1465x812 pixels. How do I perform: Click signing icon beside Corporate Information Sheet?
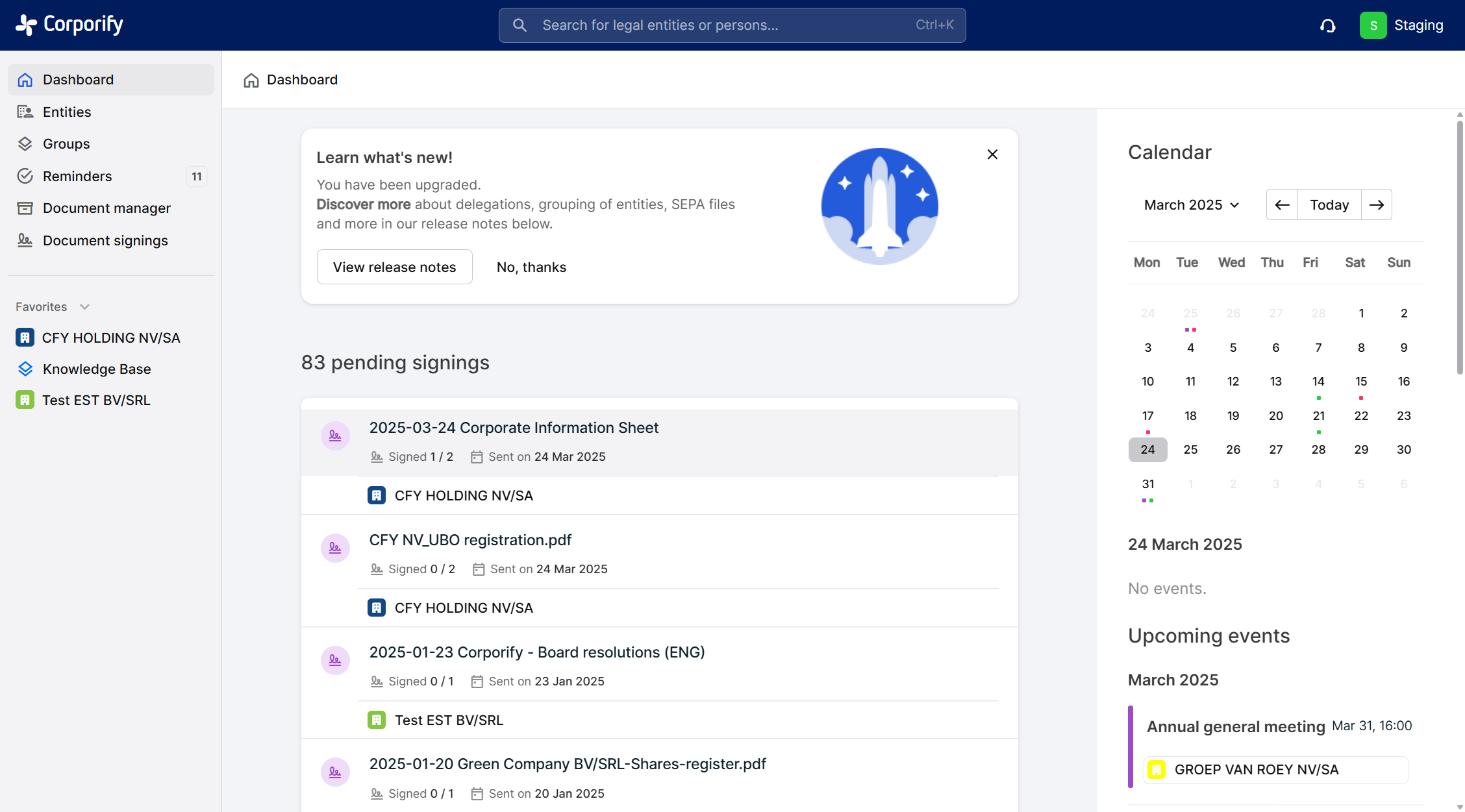(x=335, y=436)
